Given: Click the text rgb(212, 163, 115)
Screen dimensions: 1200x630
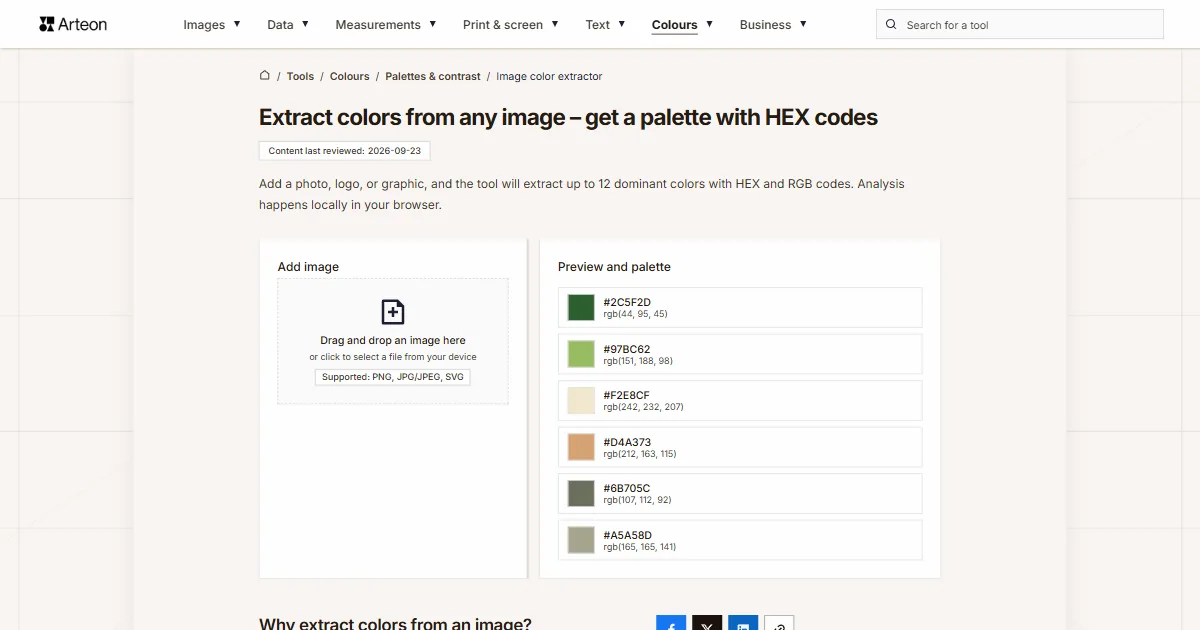Looking at the screenshot, I should (x=640, y=454).
